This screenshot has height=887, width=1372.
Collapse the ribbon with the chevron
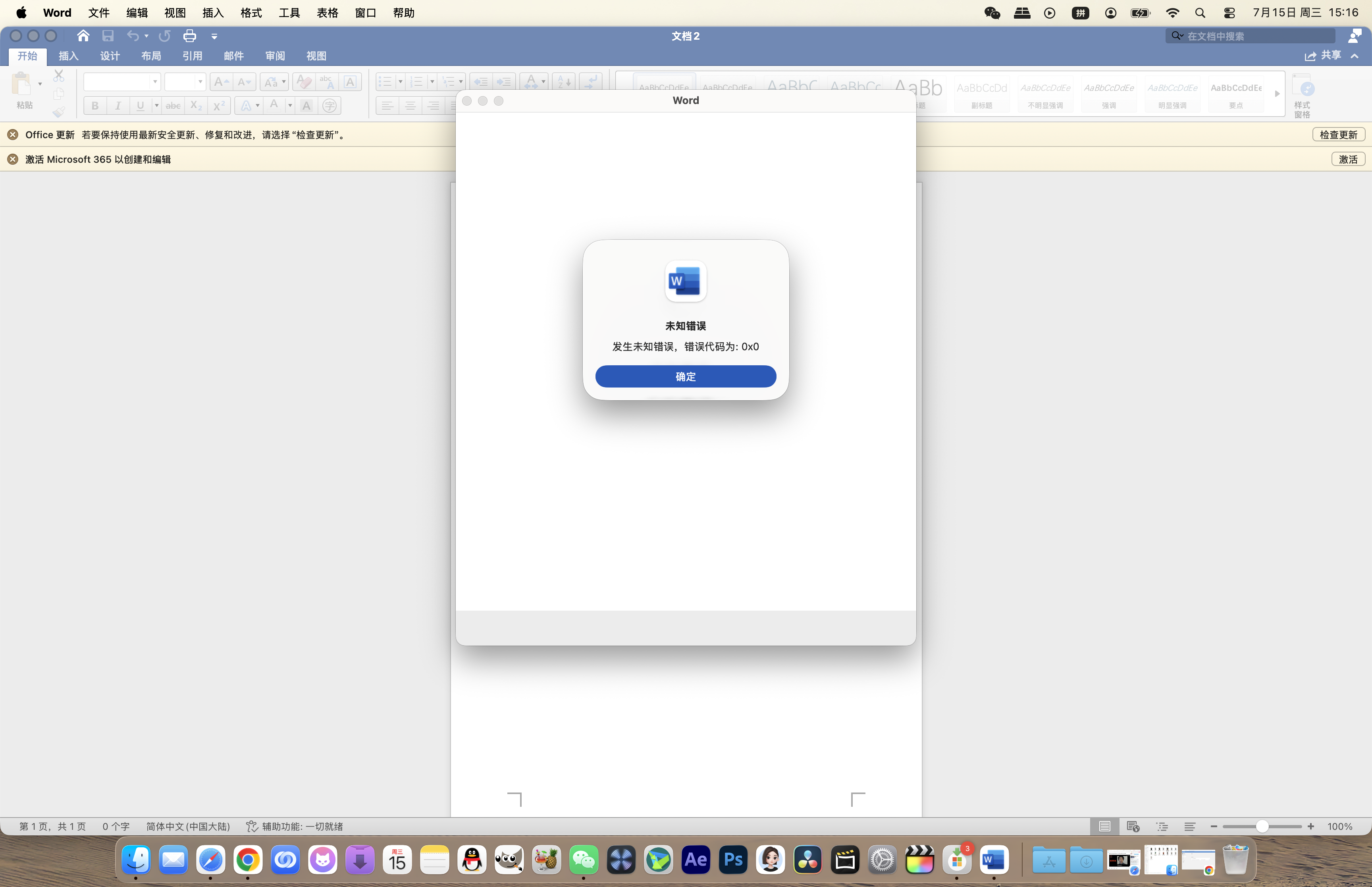click(1354, 56)
